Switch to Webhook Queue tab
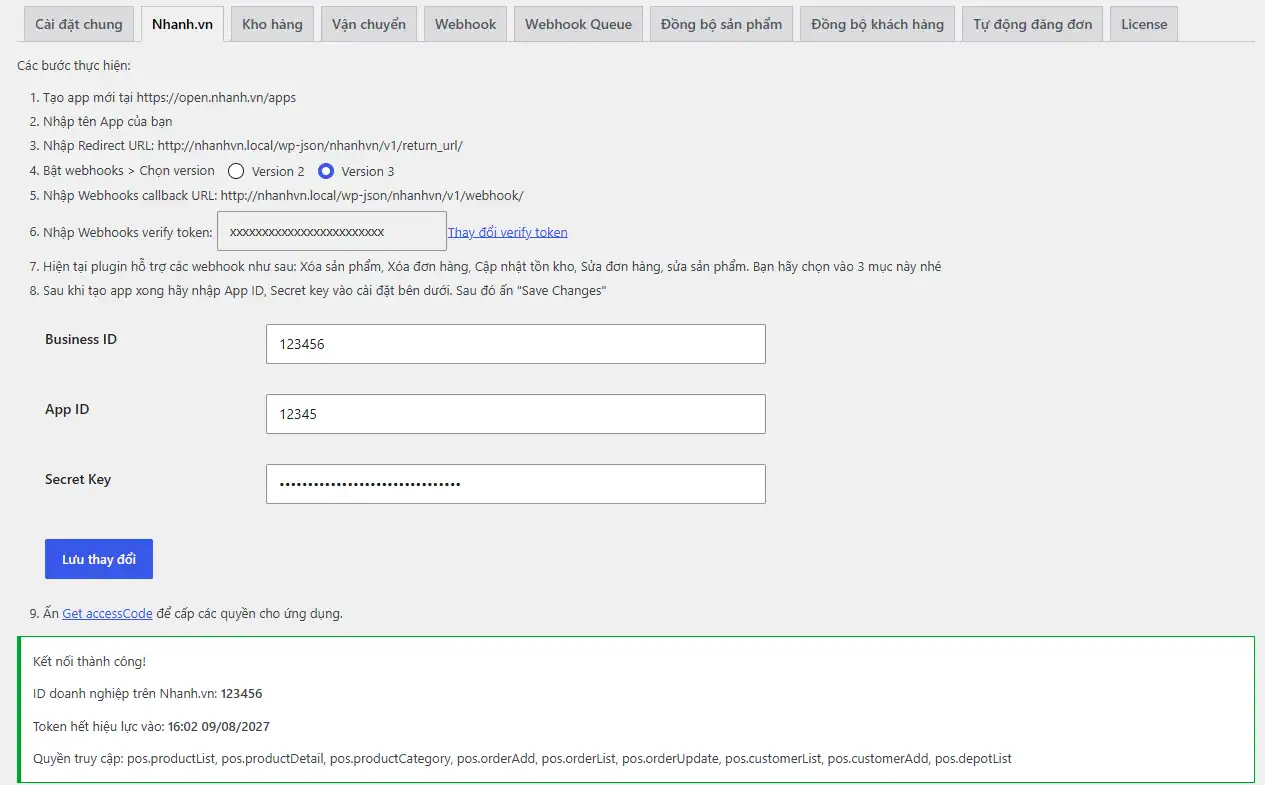This screenshot has width=1265, height=785. tap(578, 24)
